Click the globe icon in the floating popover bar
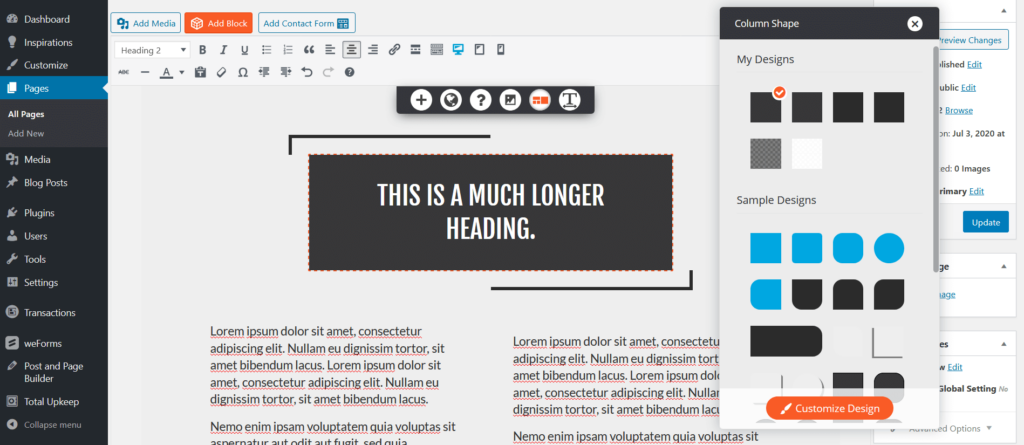The width and height of the screenshot is (1024, 445). tap(451, 100)
